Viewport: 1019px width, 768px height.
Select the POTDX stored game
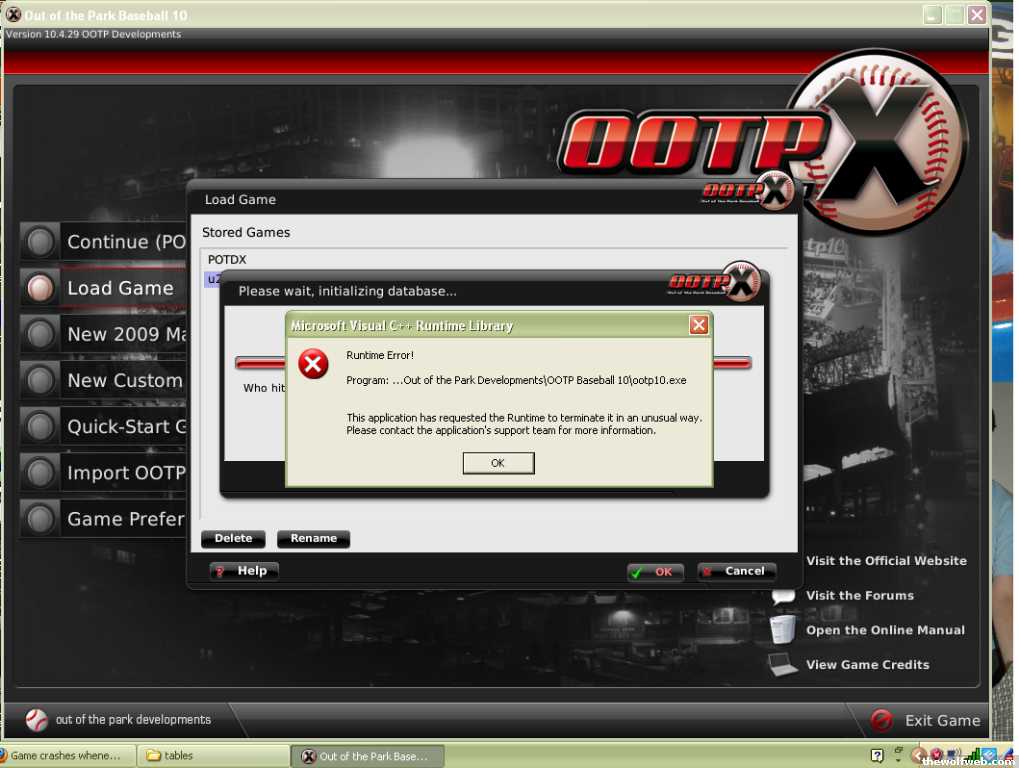[227, 260]
